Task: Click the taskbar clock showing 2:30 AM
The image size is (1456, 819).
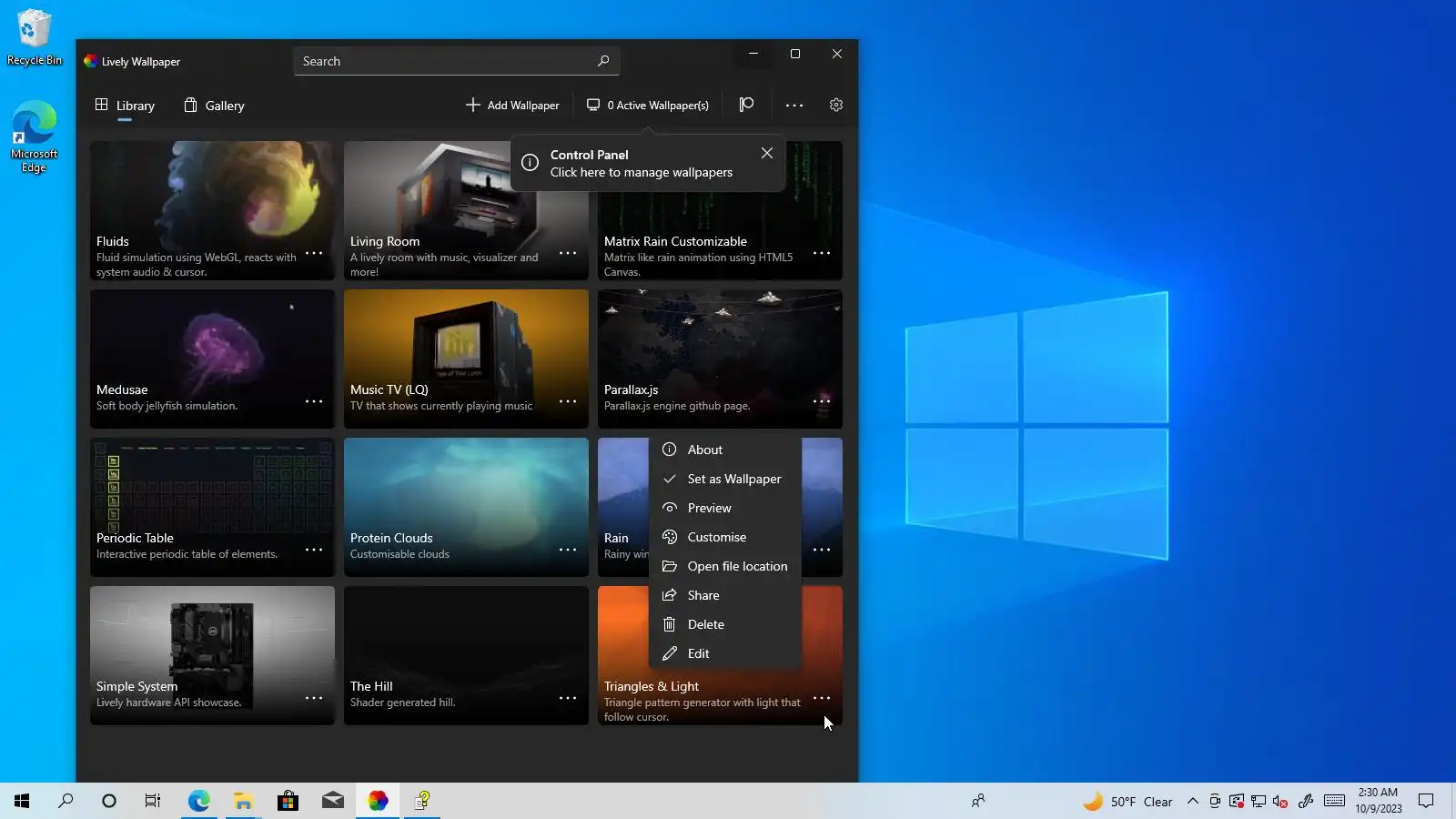Action: coord(1378,801)
